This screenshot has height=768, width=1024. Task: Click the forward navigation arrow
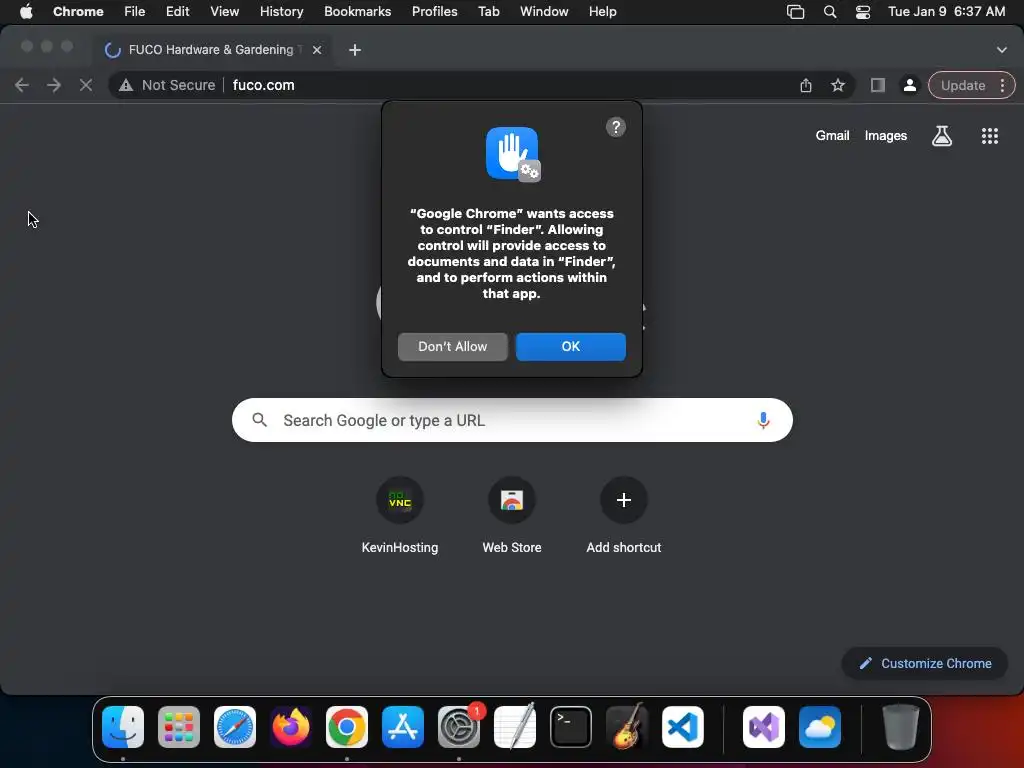point(54,86)
